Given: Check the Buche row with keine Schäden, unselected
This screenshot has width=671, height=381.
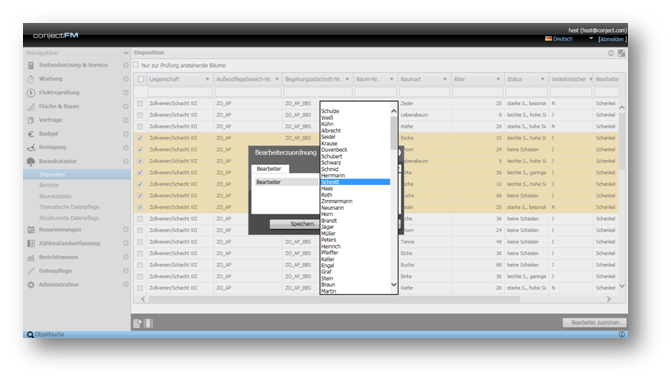Looking at the screenshot, I should (140, 265).
